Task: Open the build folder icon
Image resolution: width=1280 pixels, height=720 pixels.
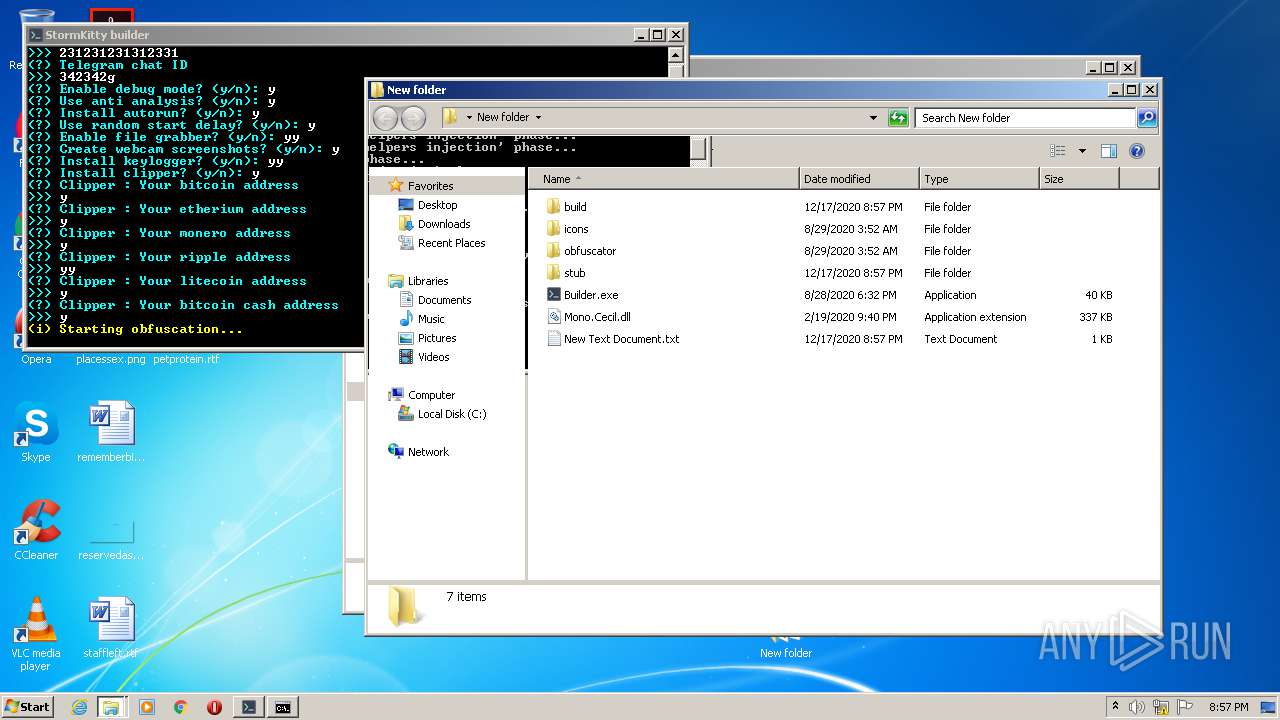Action: 554,207
